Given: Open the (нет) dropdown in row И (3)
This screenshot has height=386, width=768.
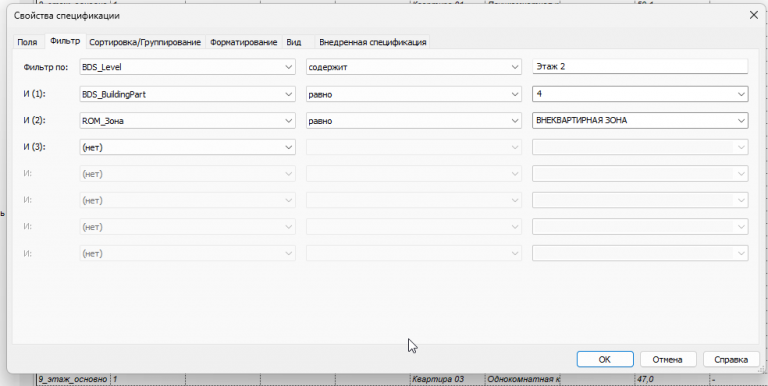Looking at the screenshot, I should pos(188,147).
